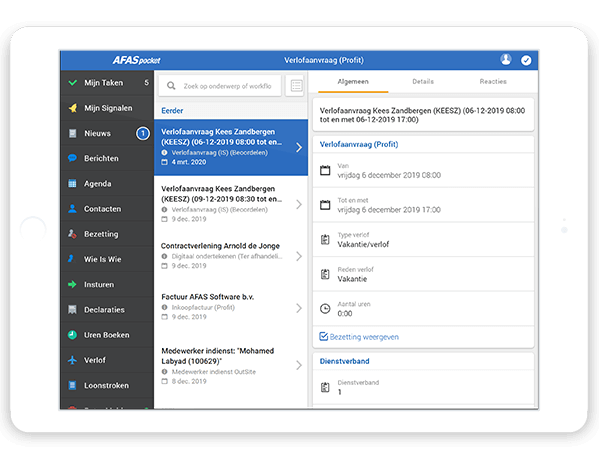Click the circled checkmark icon in header

click(x=526, y=60)
